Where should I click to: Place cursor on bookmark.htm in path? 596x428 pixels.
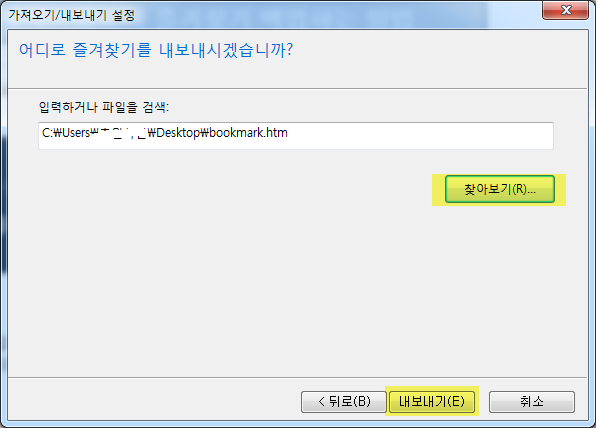point(249,133)
